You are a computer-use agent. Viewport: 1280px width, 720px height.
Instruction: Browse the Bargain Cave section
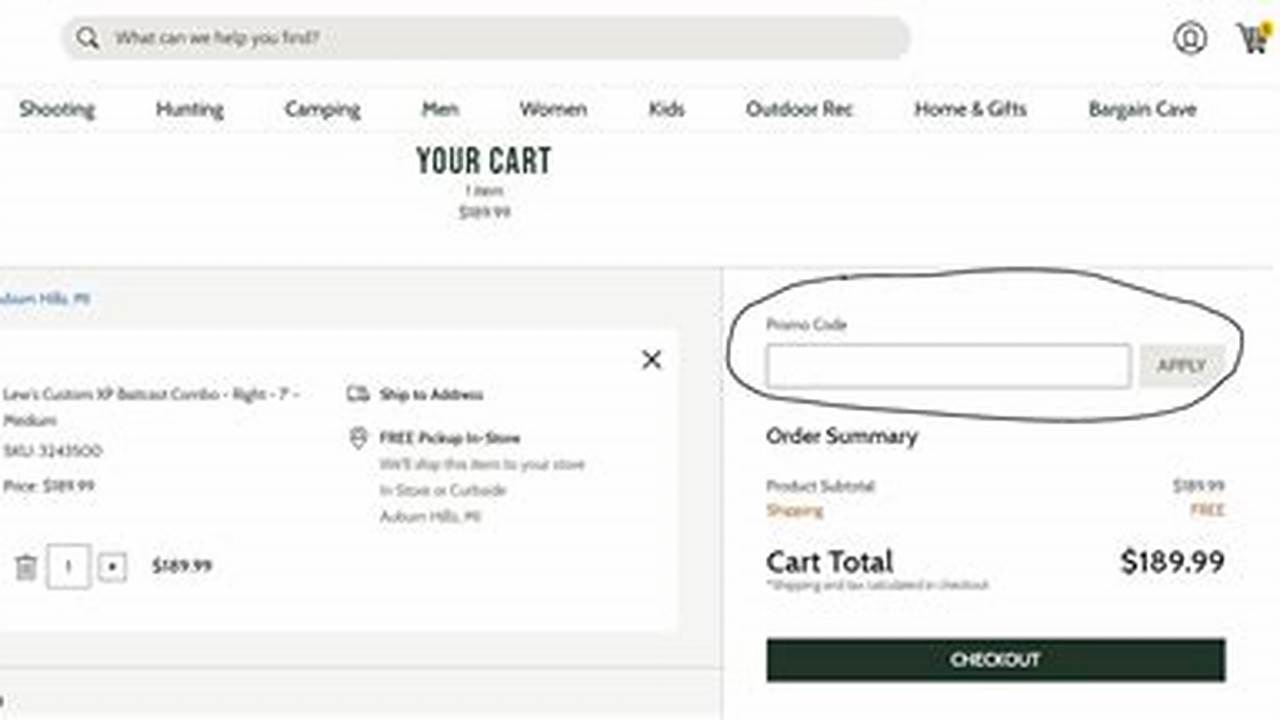point(1142,109)
